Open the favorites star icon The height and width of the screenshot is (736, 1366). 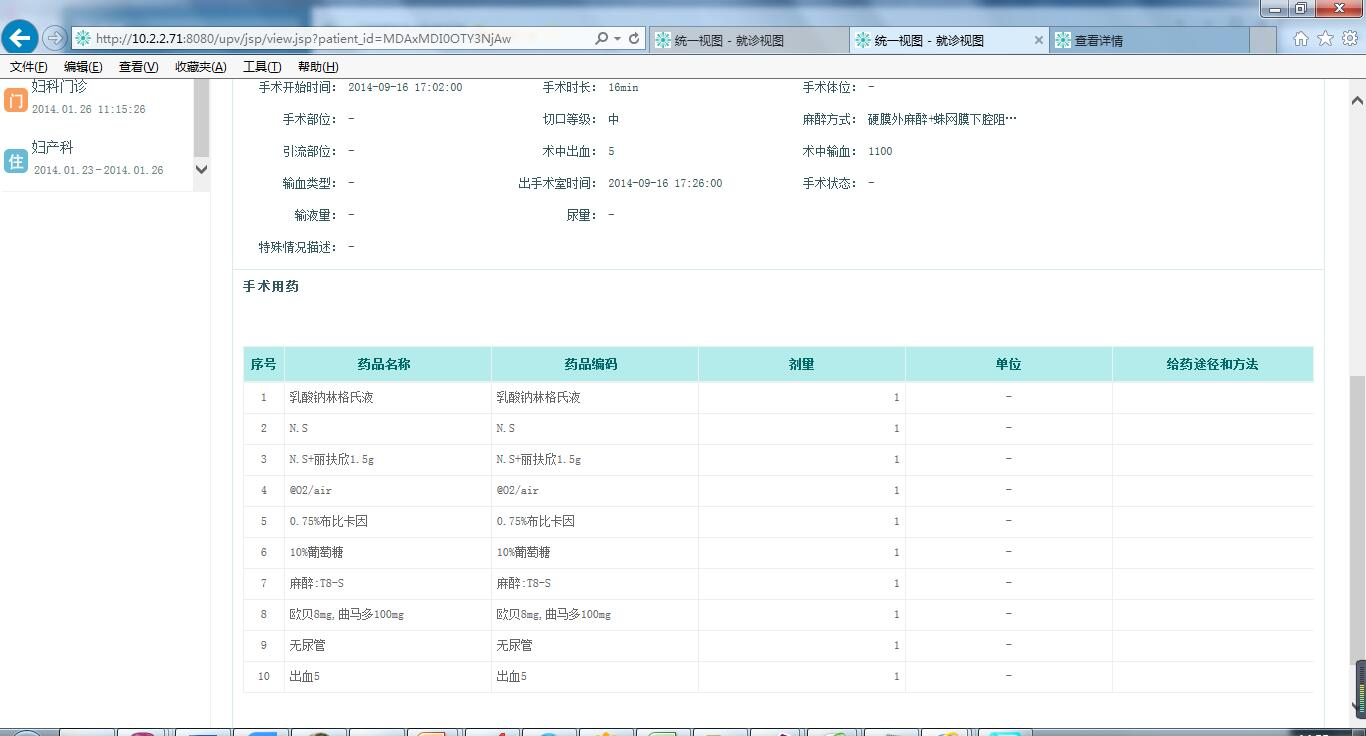[1325, 38]
